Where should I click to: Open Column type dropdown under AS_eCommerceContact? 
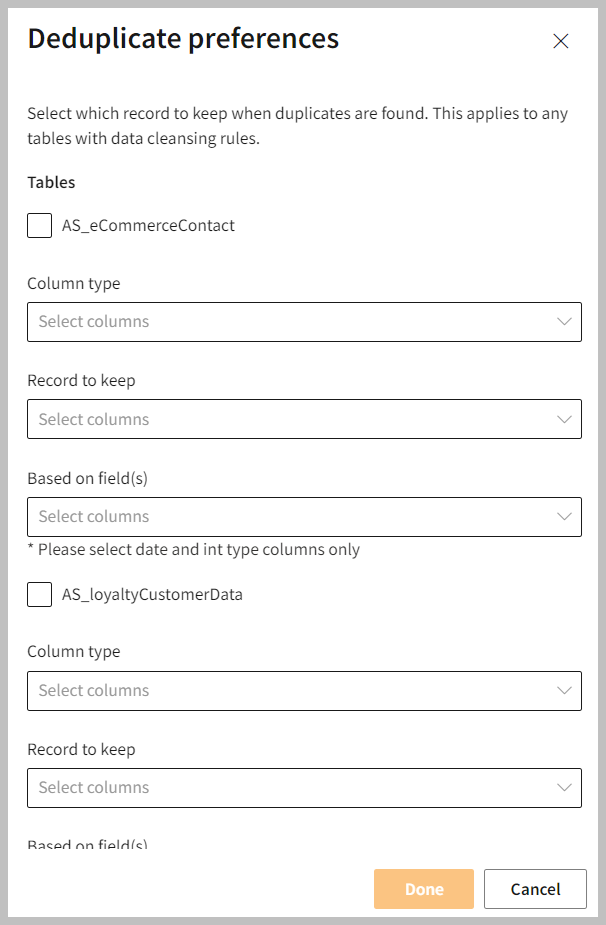(290, 322)
